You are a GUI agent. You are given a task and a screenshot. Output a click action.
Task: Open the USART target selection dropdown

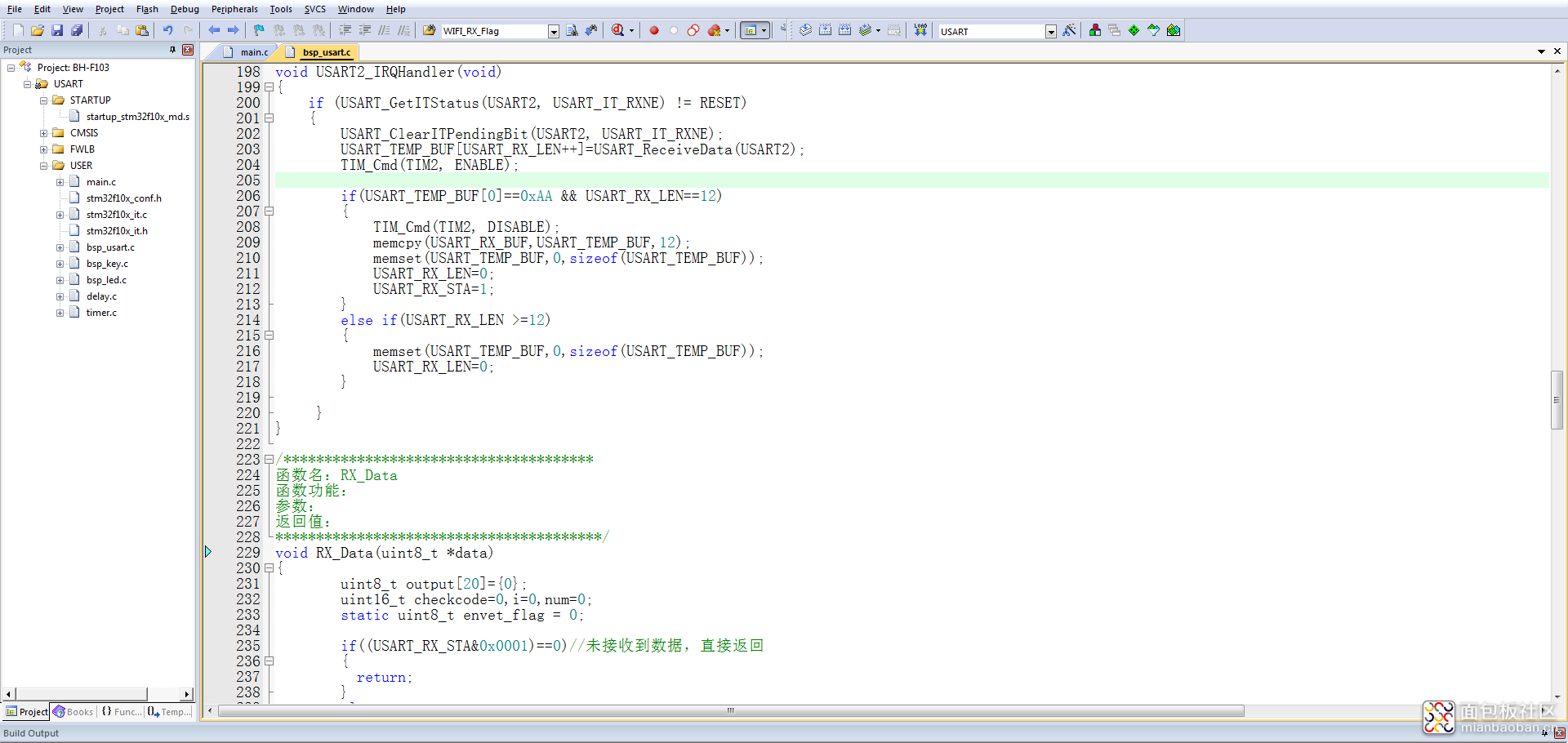coord(1051,31)
